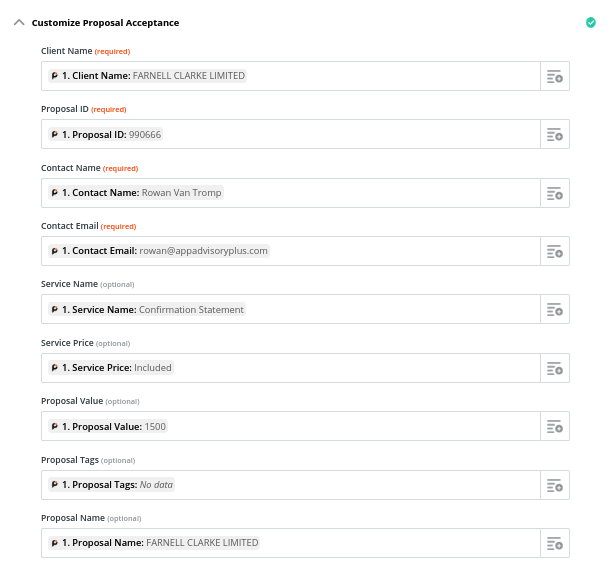Open insert-field picker for Proposal ID
Viewport: 613px width, 580px height.
coord(555,134)
